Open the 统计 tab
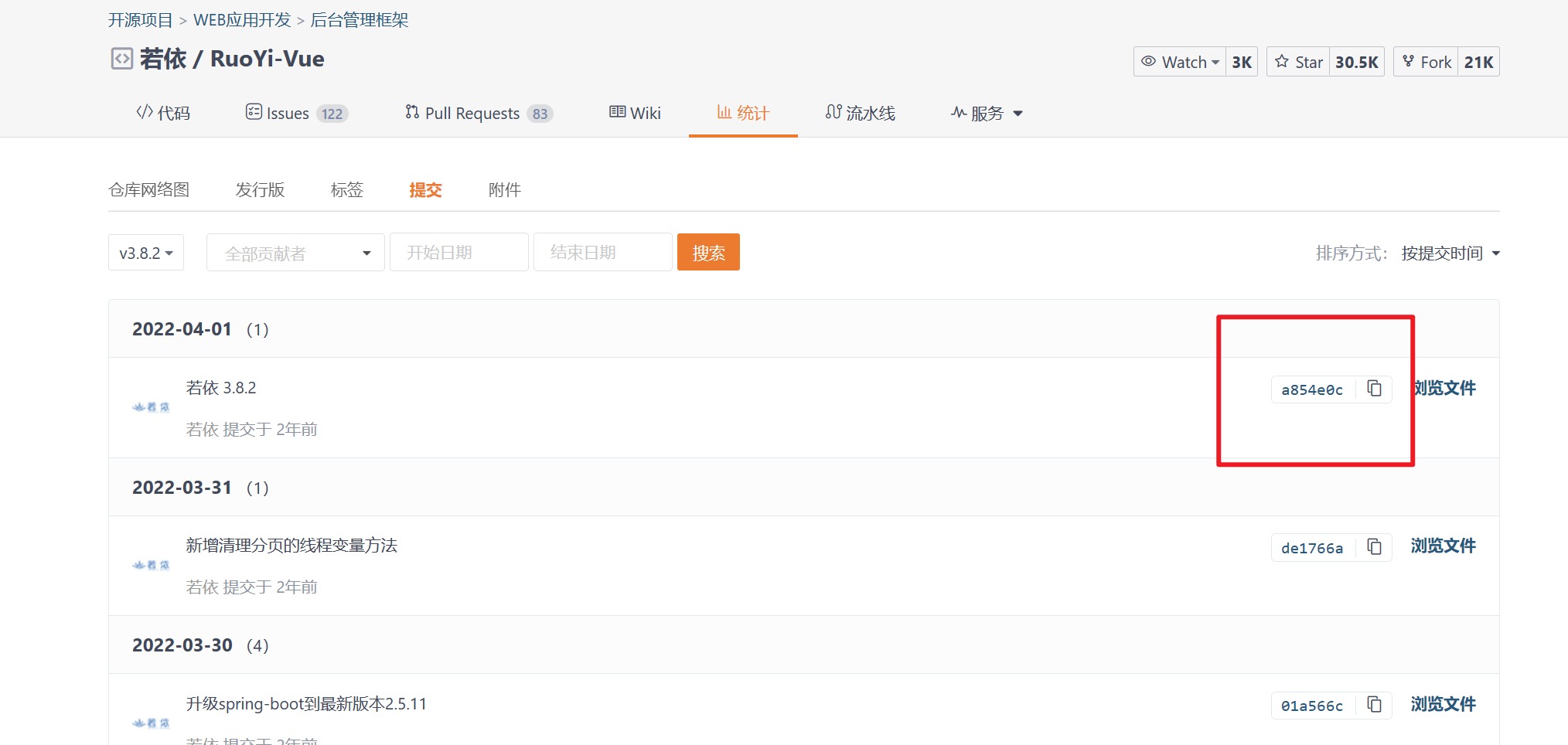Screen dimensions: 1568x745 pos(743,113)
